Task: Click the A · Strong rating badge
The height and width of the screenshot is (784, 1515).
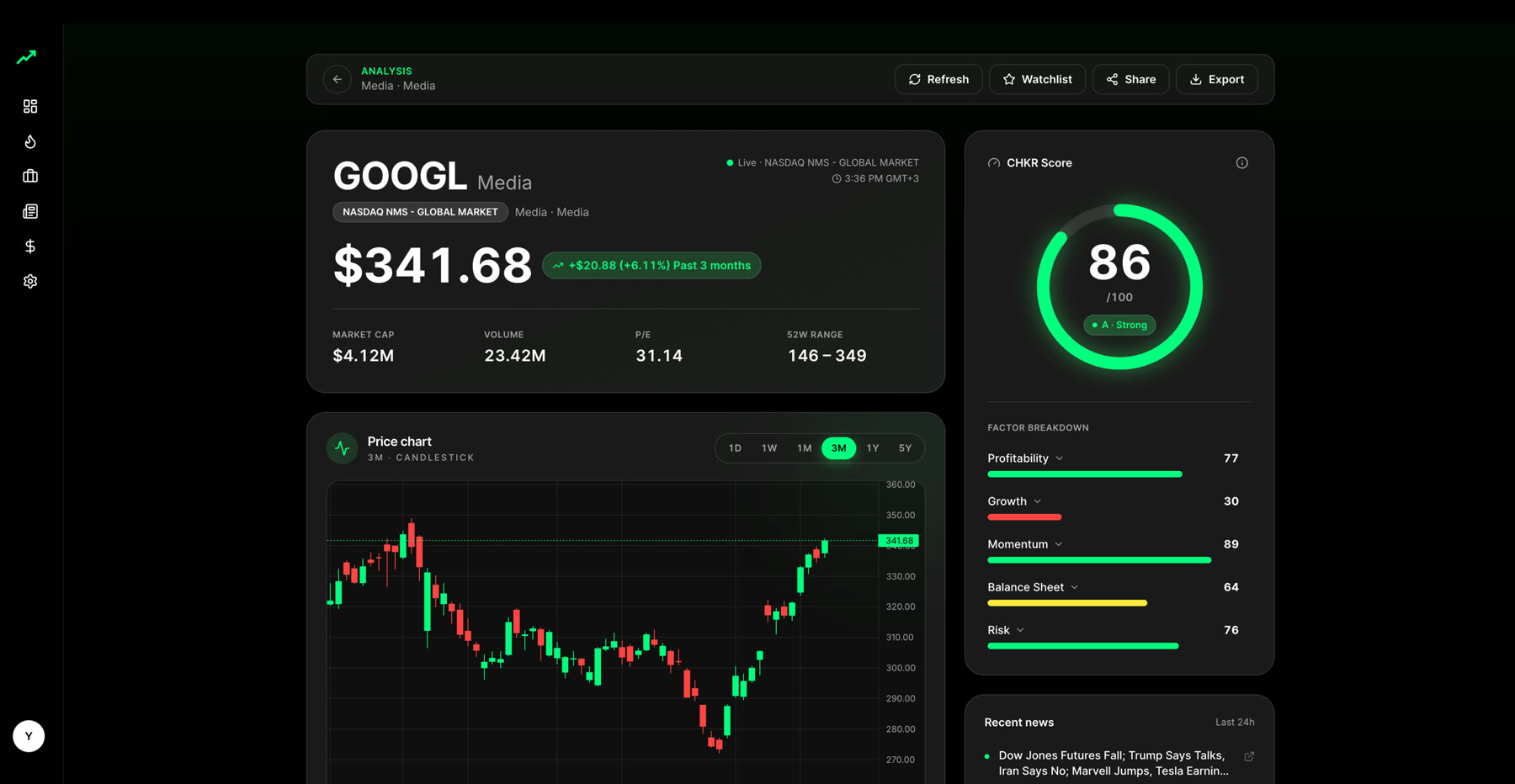Action: [x=1119, y=325]
